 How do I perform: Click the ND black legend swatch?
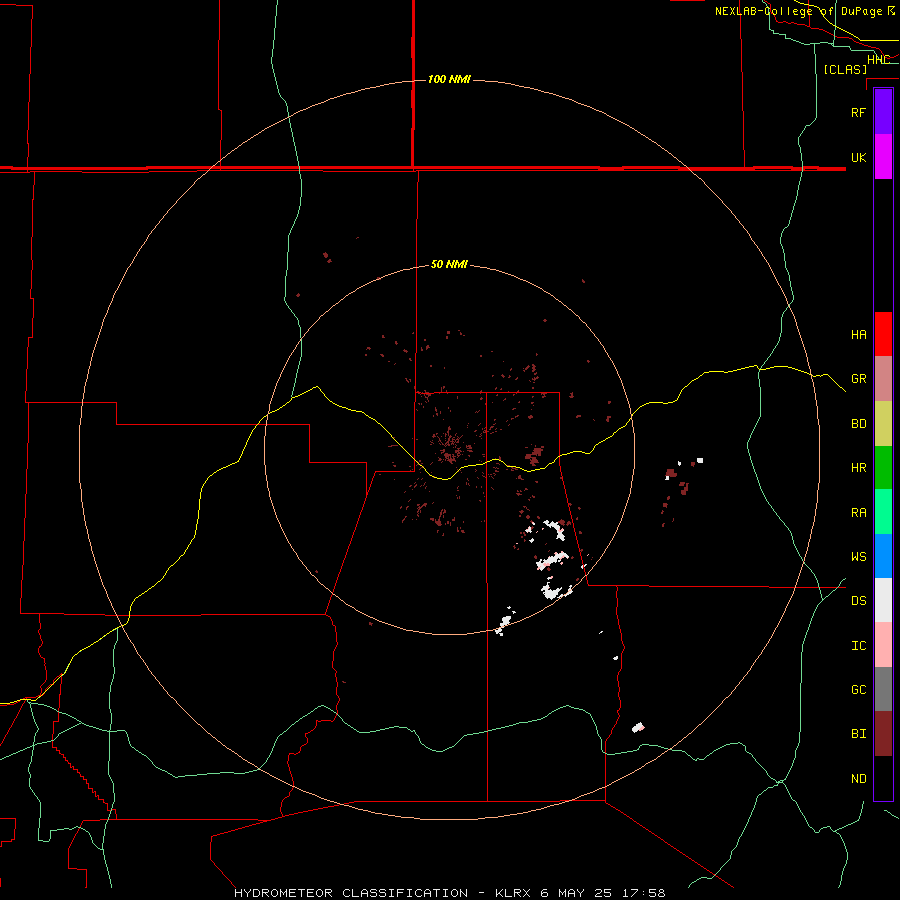[883, 778]
